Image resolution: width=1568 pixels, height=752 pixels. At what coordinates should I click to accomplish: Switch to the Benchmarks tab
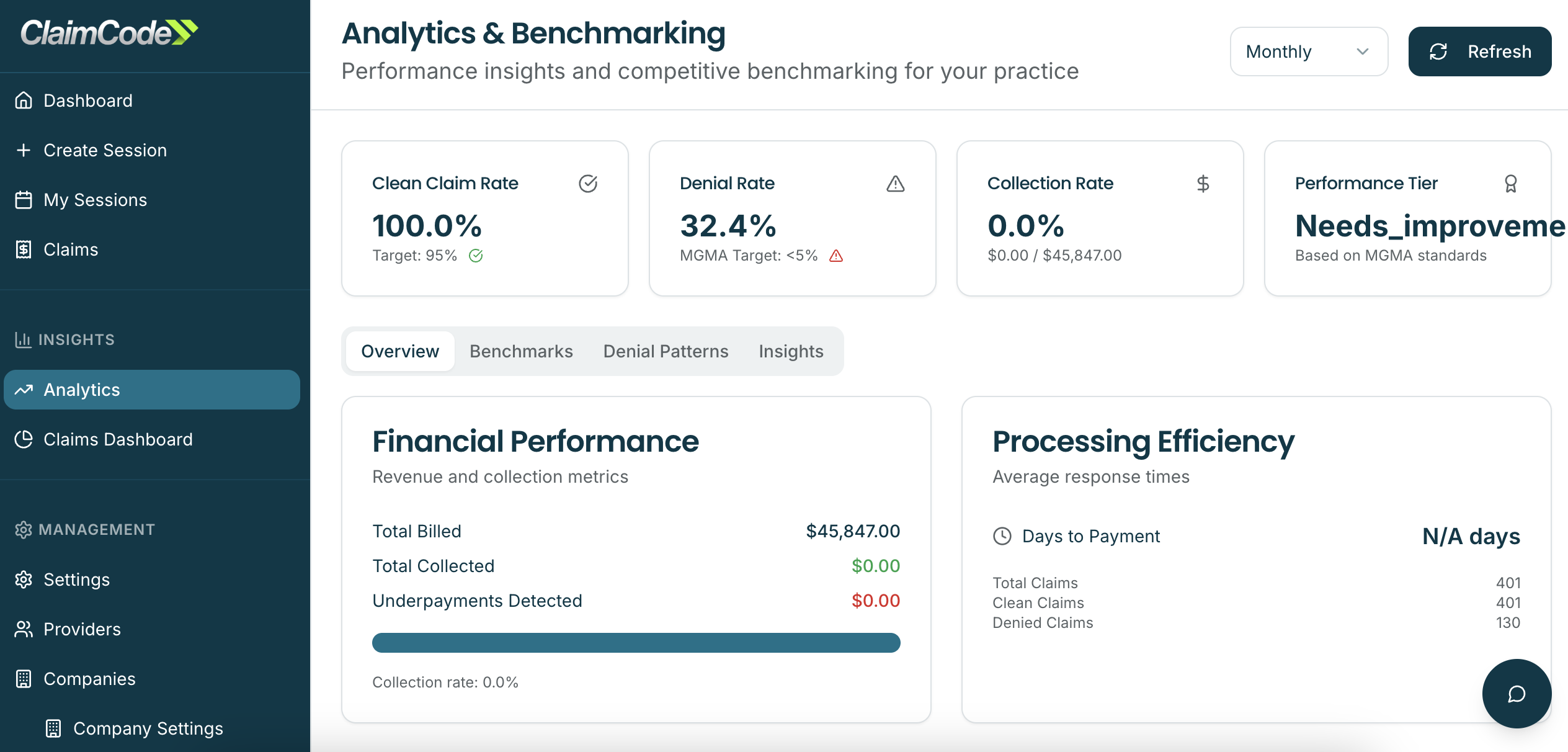521,351
